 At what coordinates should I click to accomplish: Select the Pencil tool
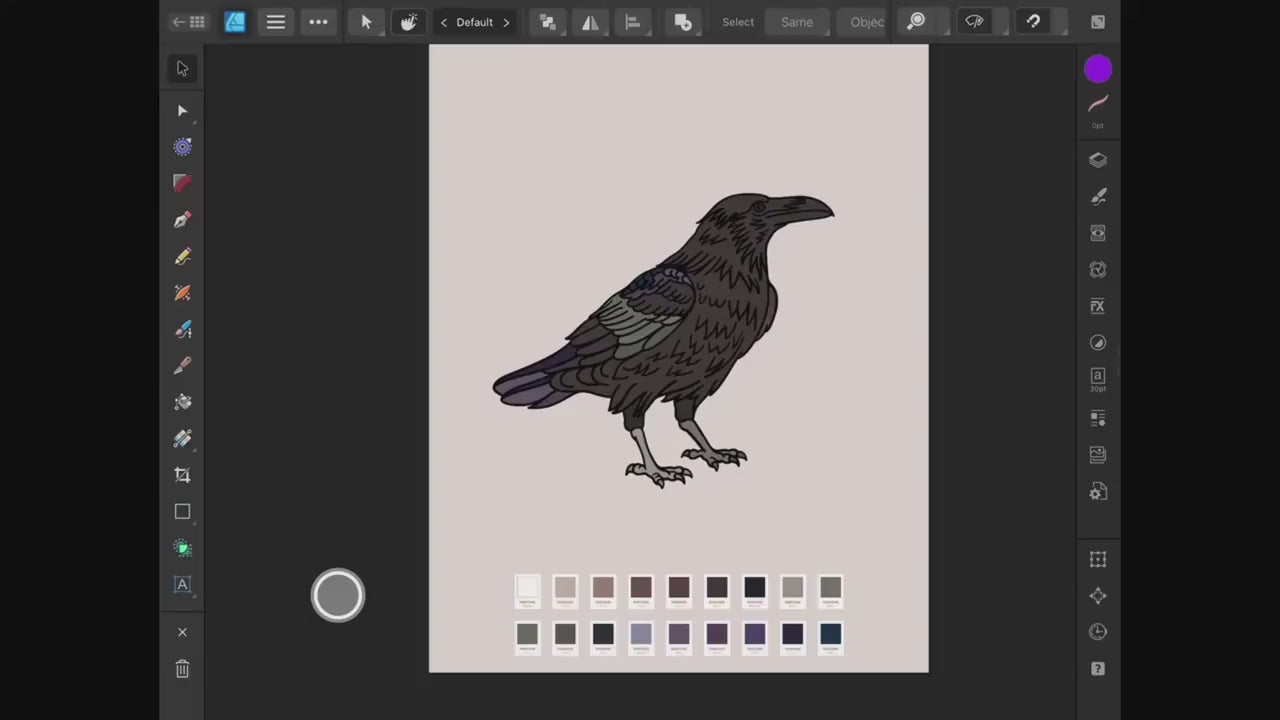(x=182, y=257)
